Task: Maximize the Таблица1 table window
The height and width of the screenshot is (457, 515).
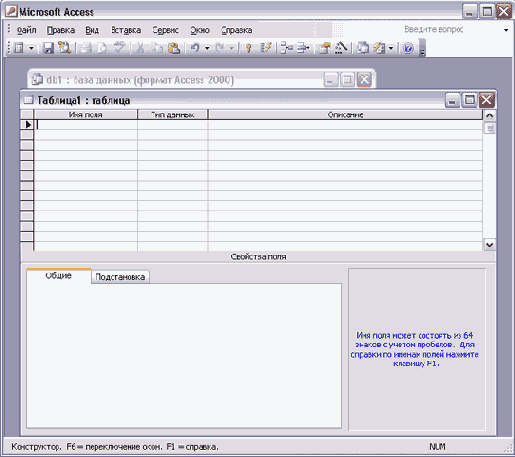Action: click(469, 100)
